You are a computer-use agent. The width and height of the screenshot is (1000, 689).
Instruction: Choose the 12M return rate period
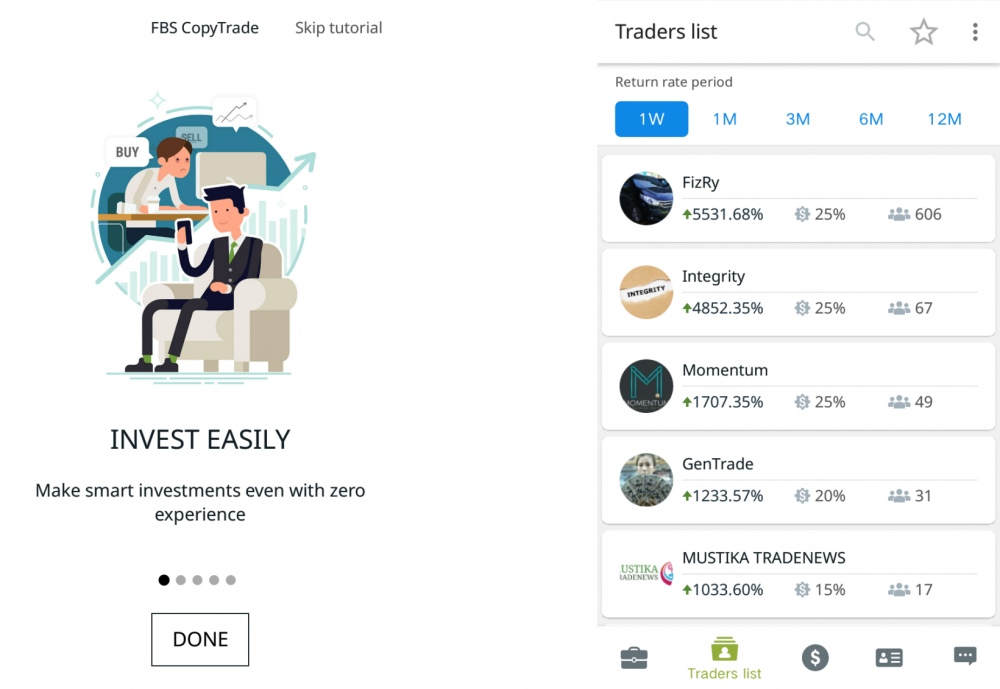coord(944,119)
